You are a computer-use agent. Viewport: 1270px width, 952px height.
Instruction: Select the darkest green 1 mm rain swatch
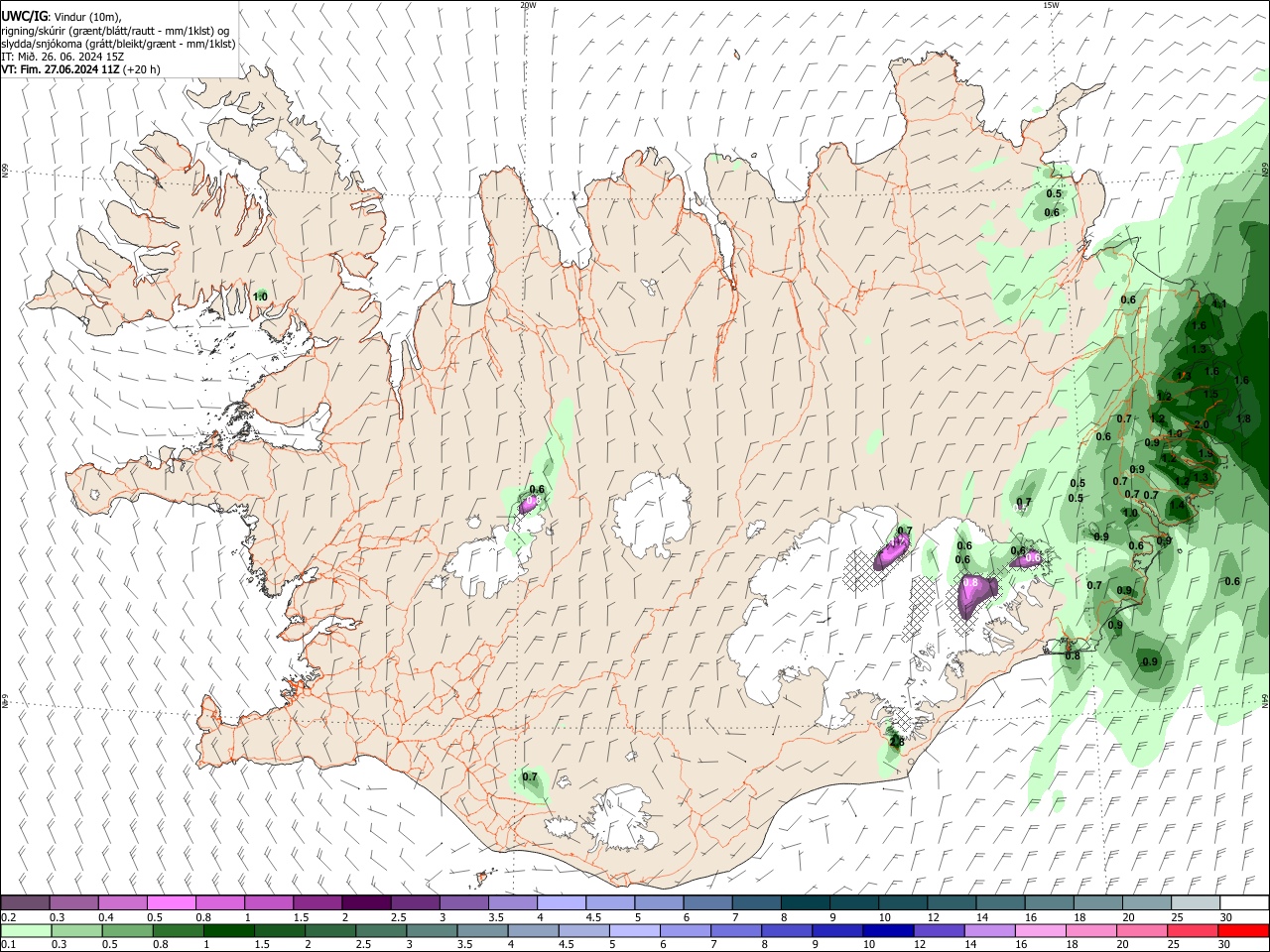point(228,930)
